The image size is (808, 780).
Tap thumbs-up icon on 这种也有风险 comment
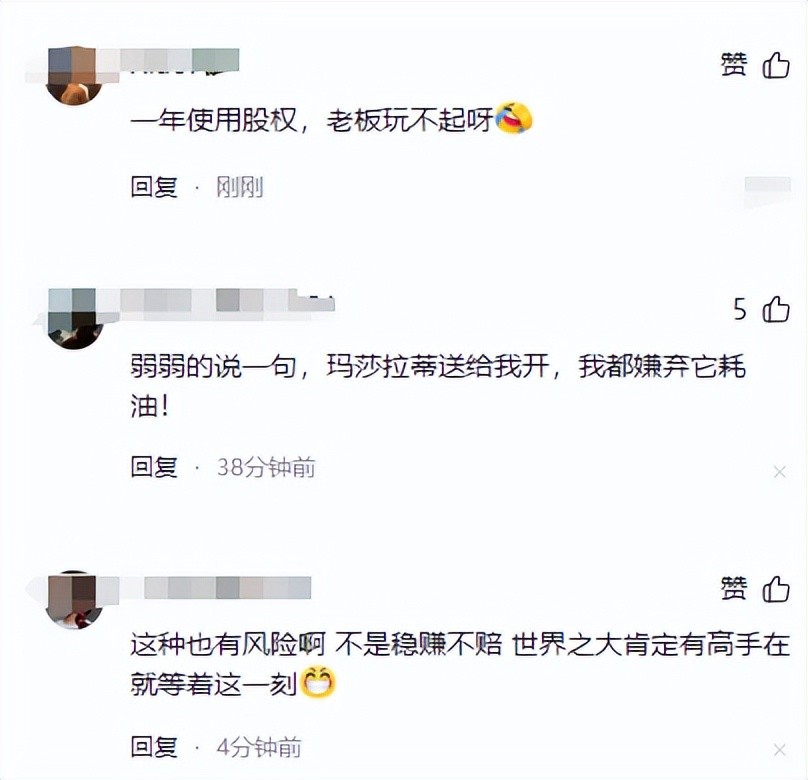point(776,588)
